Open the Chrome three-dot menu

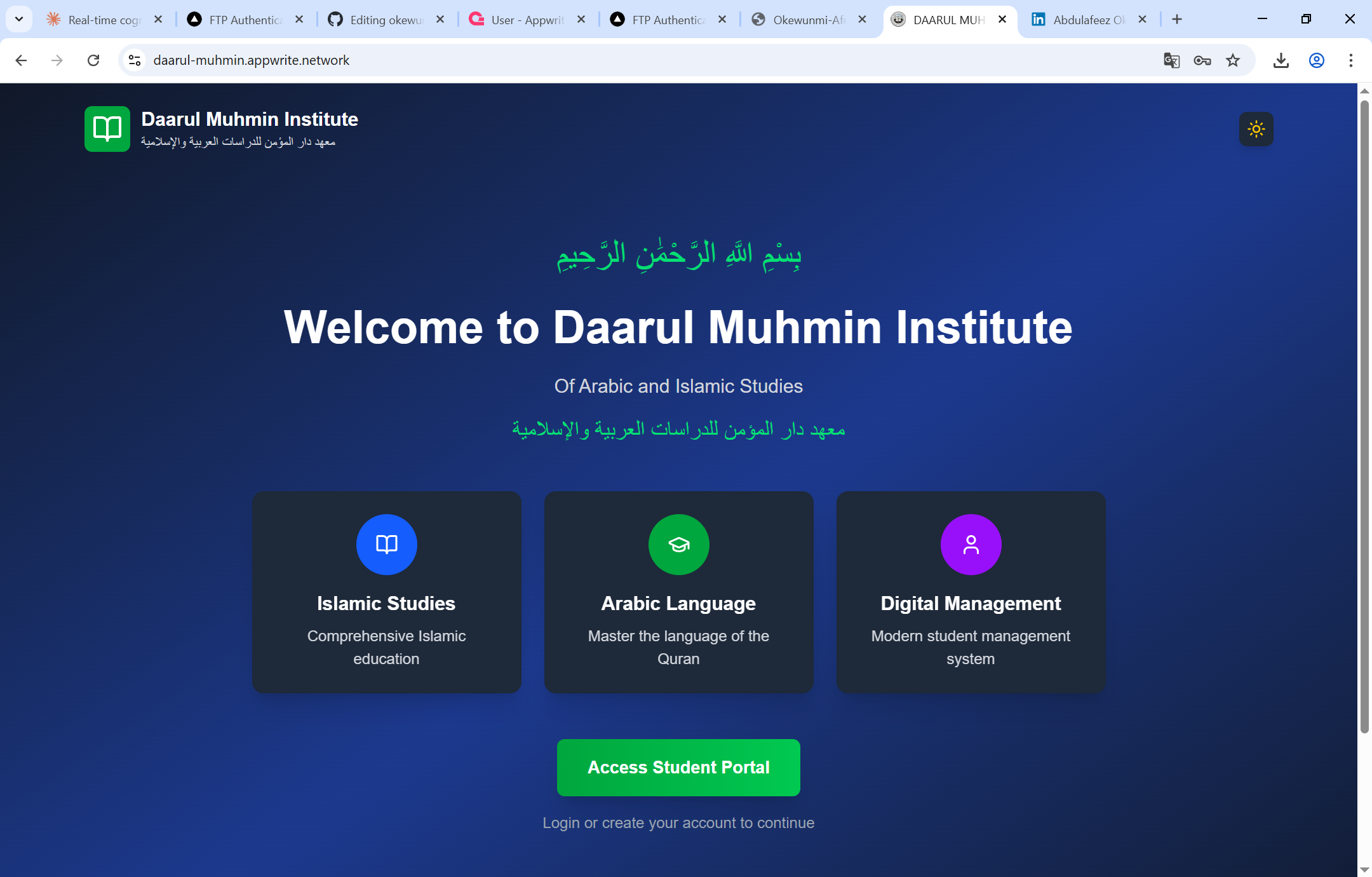click(x=1350, y=60)
